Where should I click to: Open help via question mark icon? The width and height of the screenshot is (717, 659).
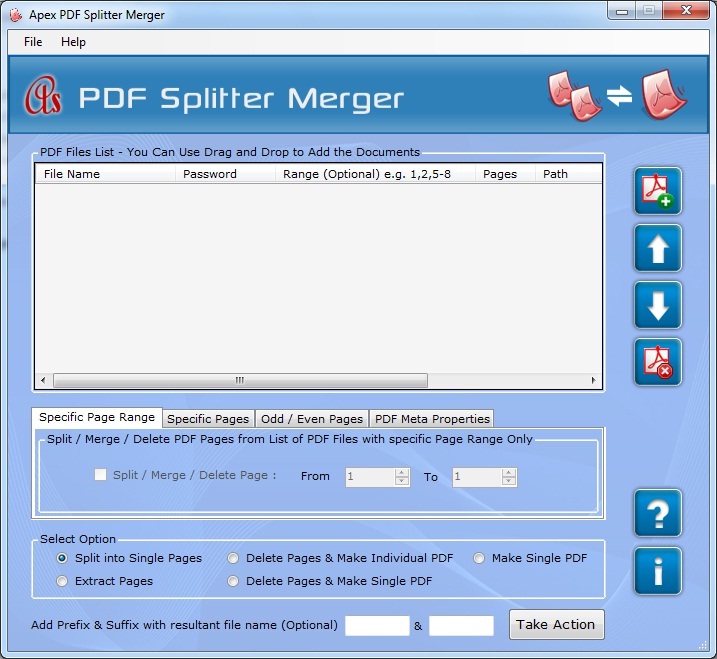tap(658, 513)
